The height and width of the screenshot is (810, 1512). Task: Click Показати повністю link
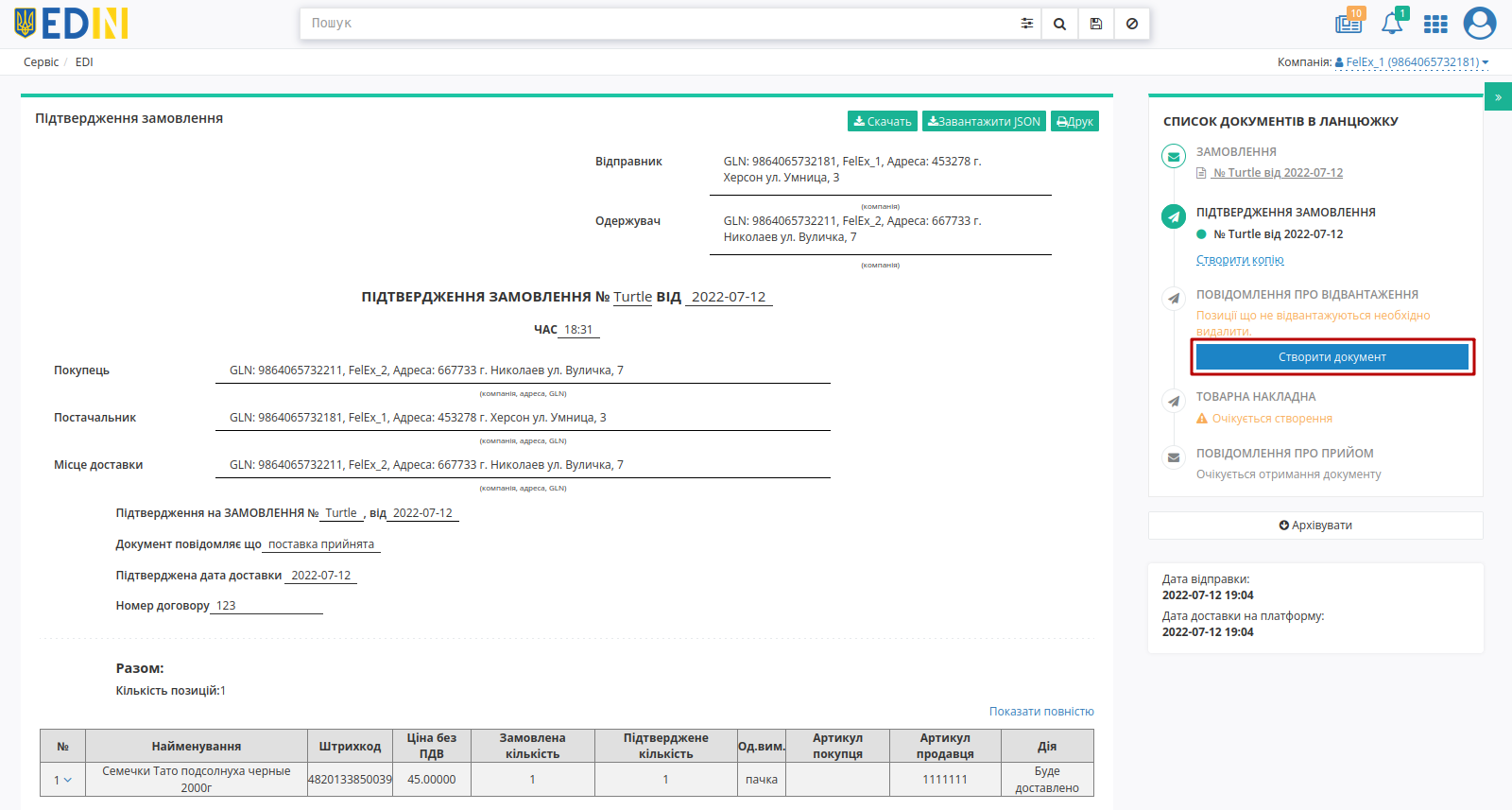click(x=1041, y=712)
